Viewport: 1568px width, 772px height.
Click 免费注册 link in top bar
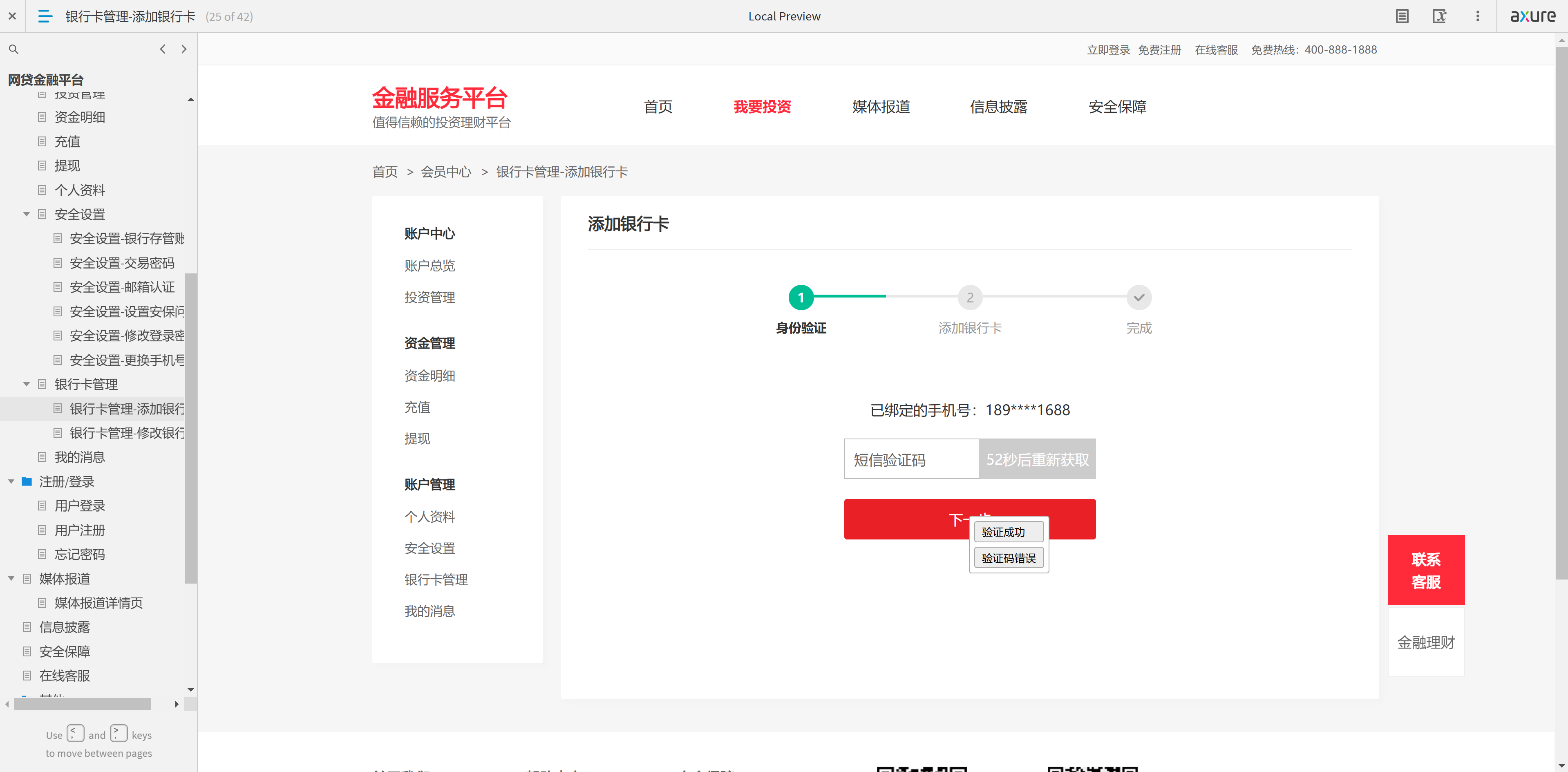pyautogui.click(x=1160, y=50)
